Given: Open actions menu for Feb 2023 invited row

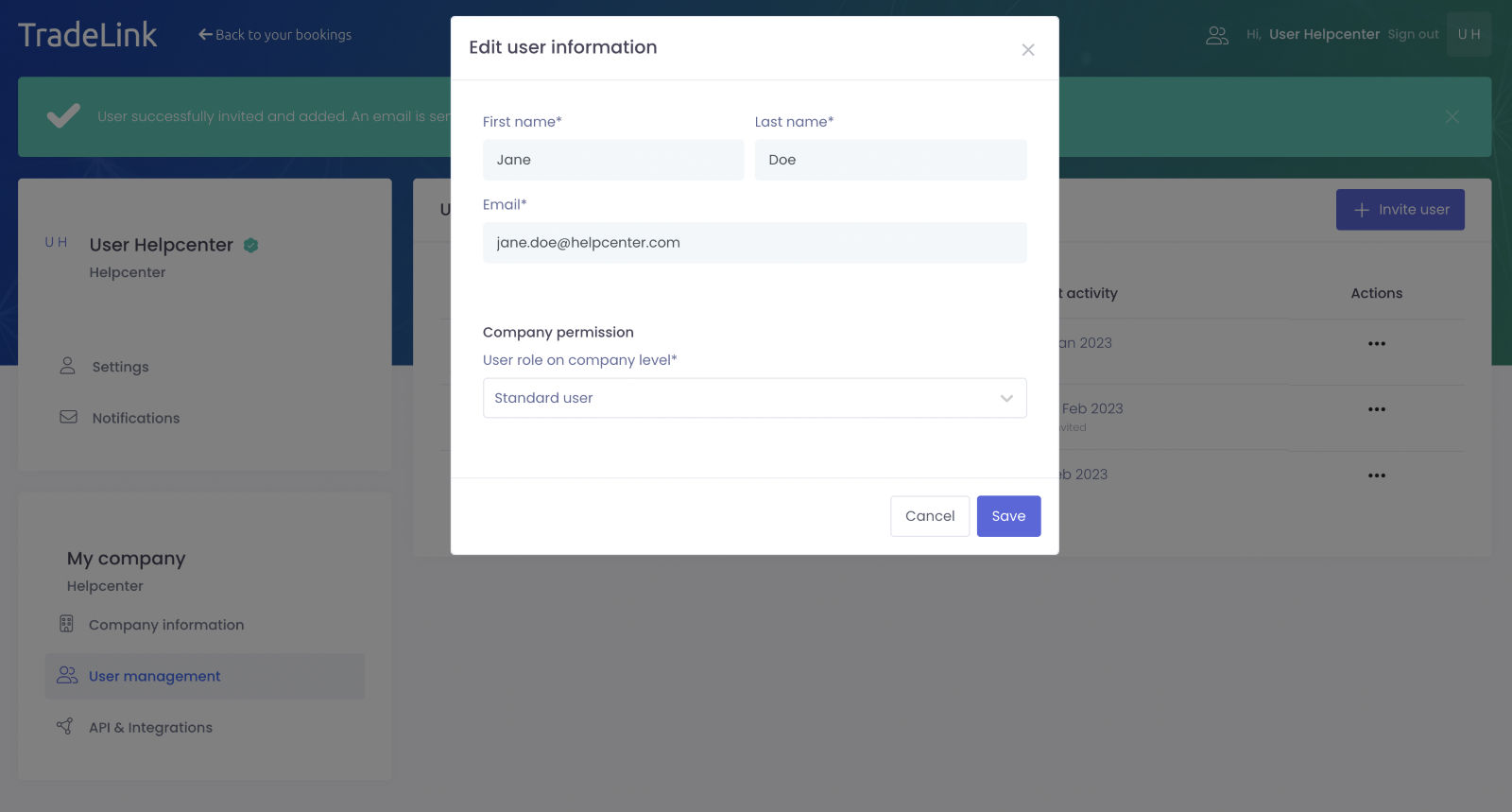Looking at the screenshot, I should coord(1376,409).
